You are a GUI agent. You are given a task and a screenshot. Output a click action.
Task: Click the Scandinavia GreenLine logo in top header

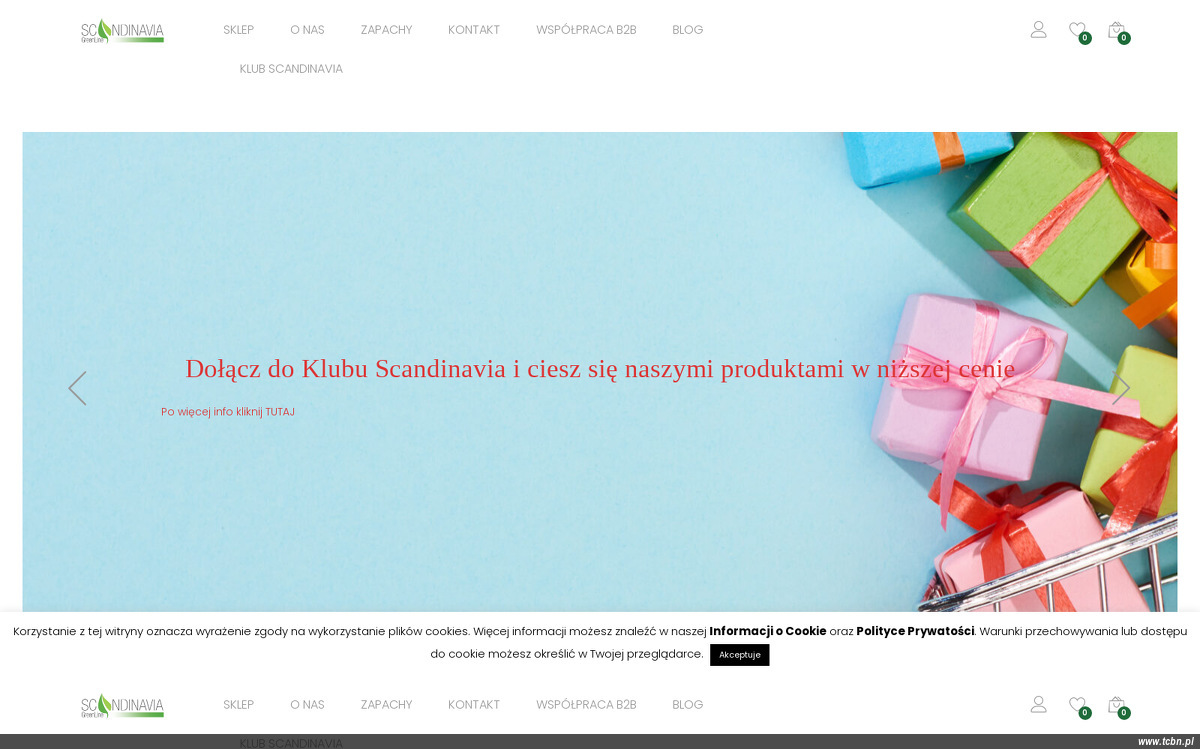pyautogui.click(x=122, y=31)
